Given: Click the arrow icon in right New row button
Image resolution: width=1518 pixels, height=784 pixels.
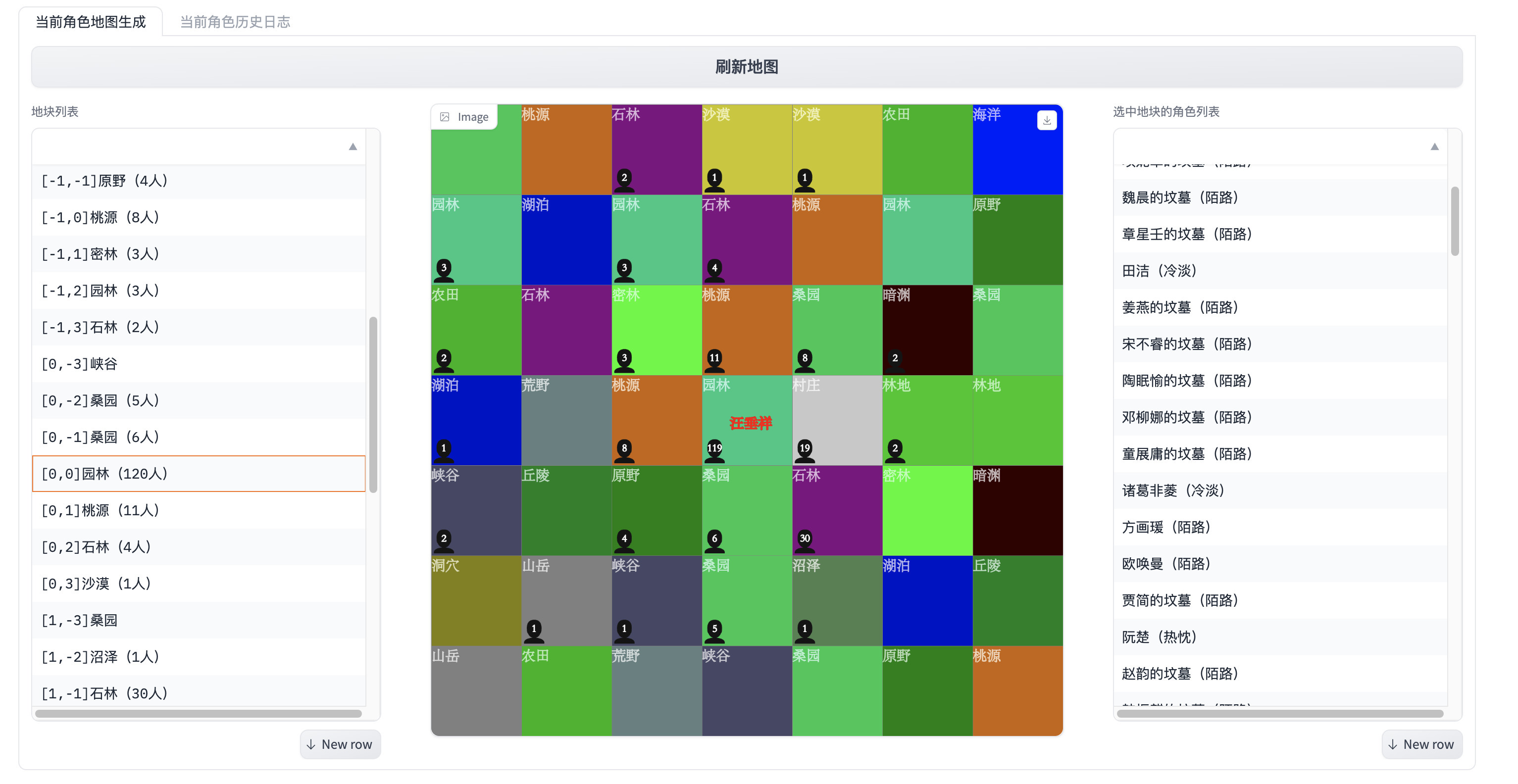Looking at the screenshot, I should [1392, 744].
